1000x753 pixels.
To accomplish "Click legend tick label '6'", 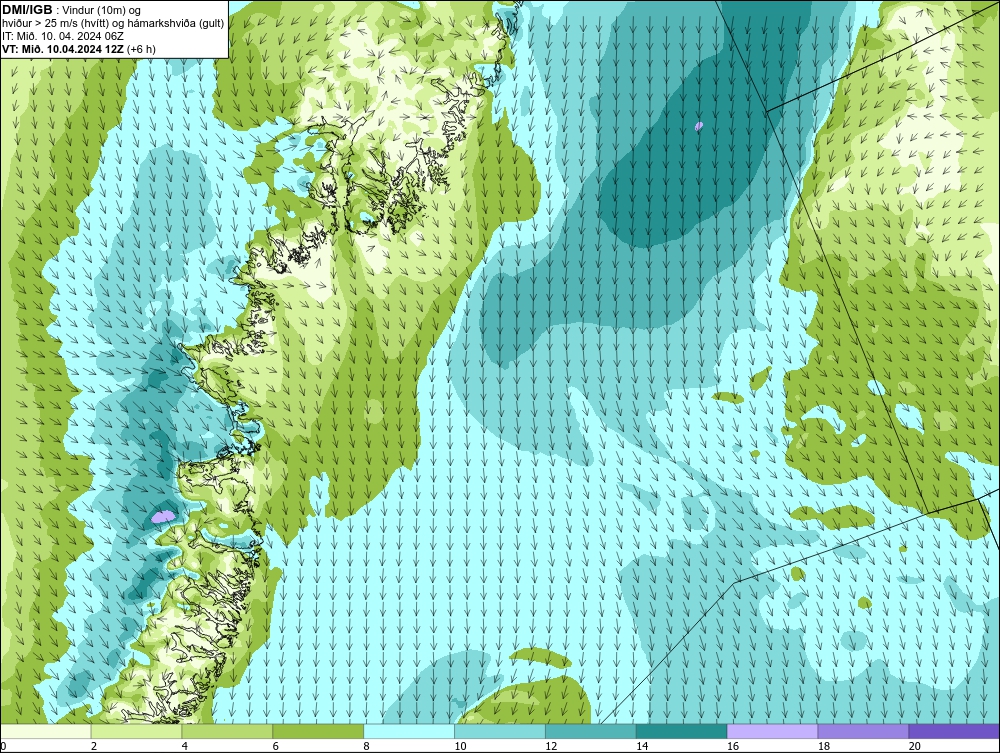I will click(x=276, y=746).
